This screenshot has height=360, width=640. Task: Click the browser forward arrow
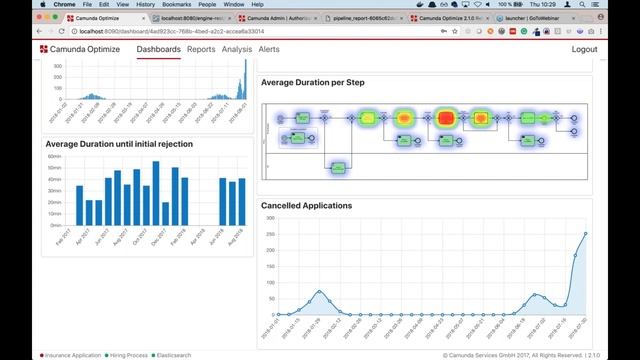[50, 31]
